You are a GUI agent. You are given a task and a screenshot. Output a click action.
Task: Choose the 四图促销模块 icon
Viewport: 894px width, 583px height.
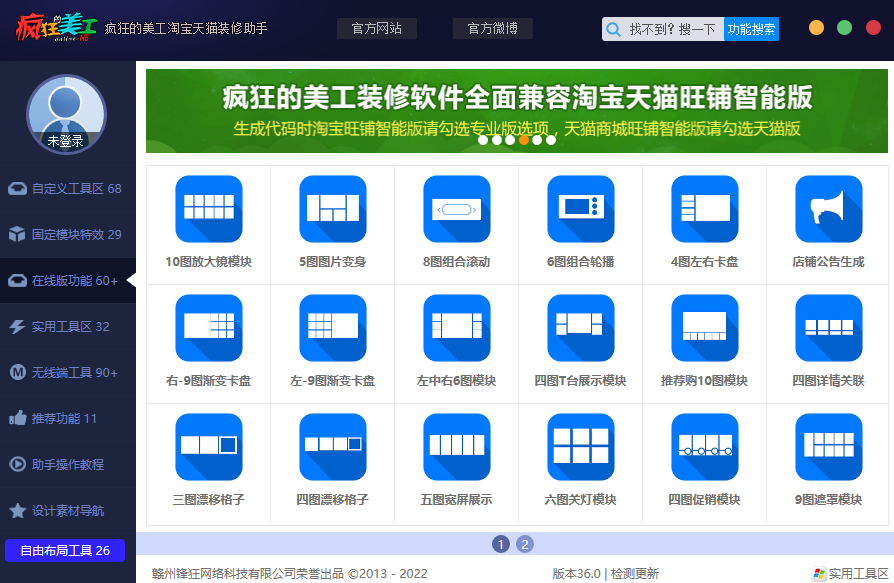pos(705,447)
